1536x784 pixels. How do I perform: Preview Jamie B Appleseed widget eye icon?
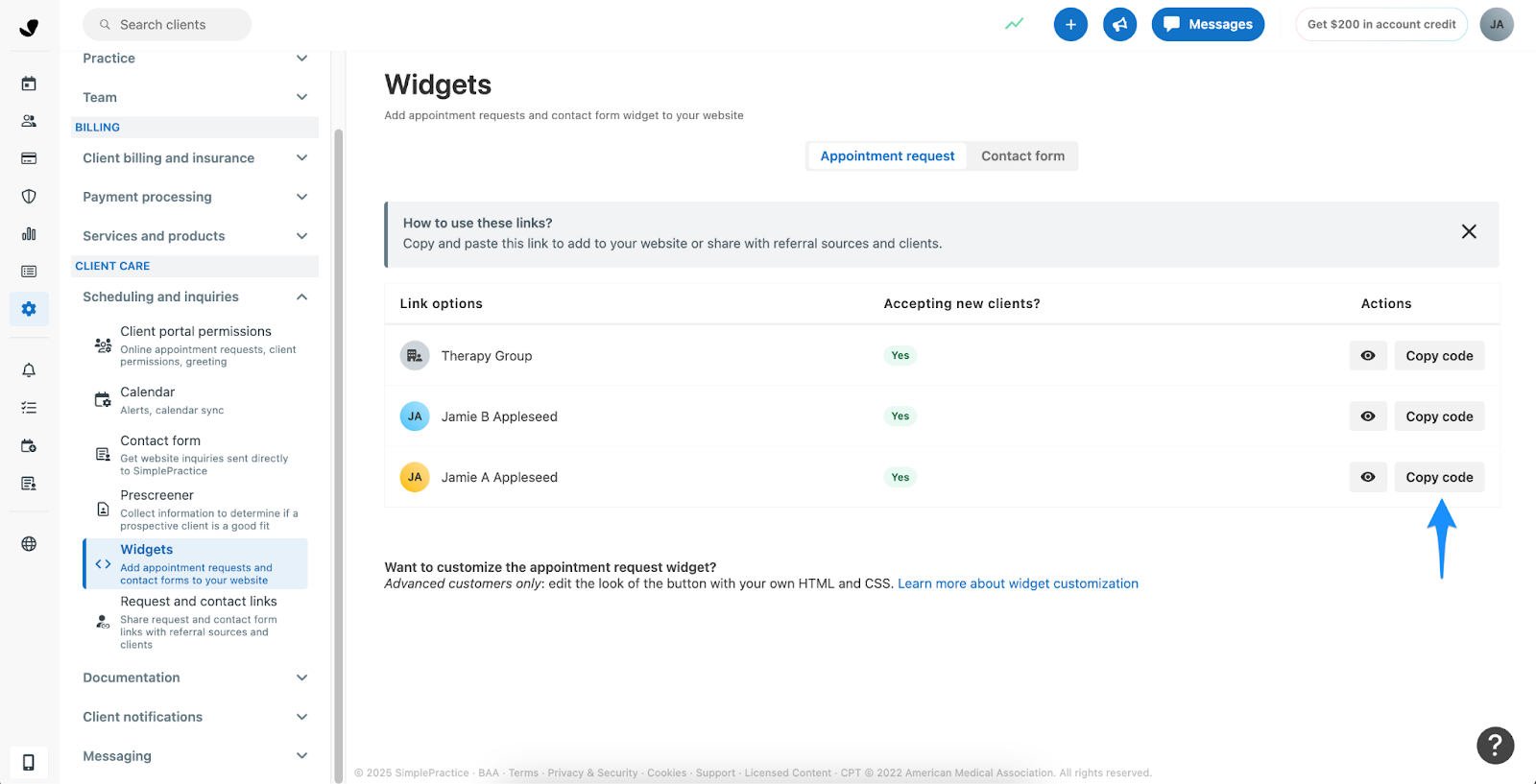click(1368, 416)
